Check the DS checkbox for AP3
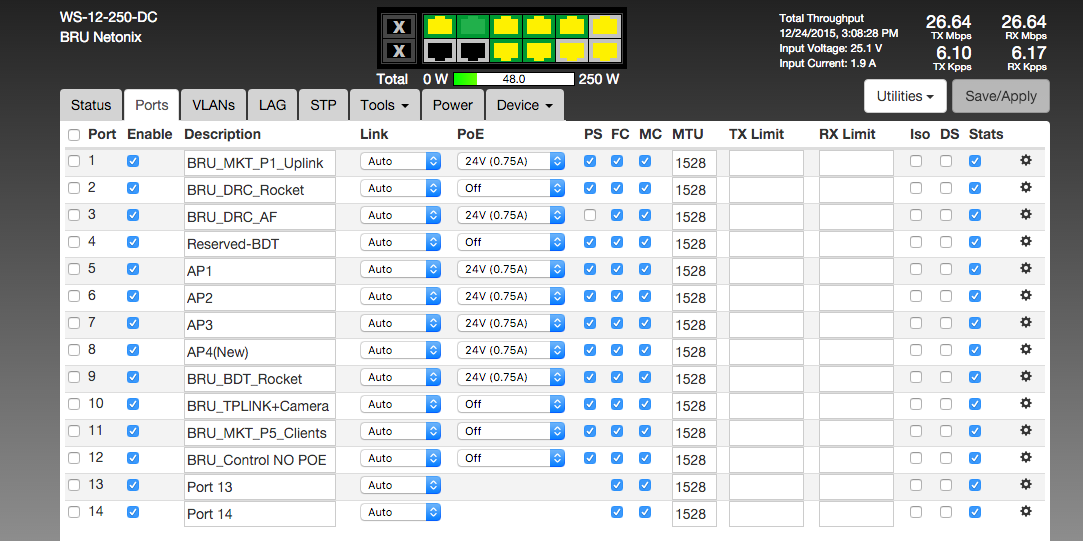The width and height of the screenshot is (1083, 541). tap(946, 323)
